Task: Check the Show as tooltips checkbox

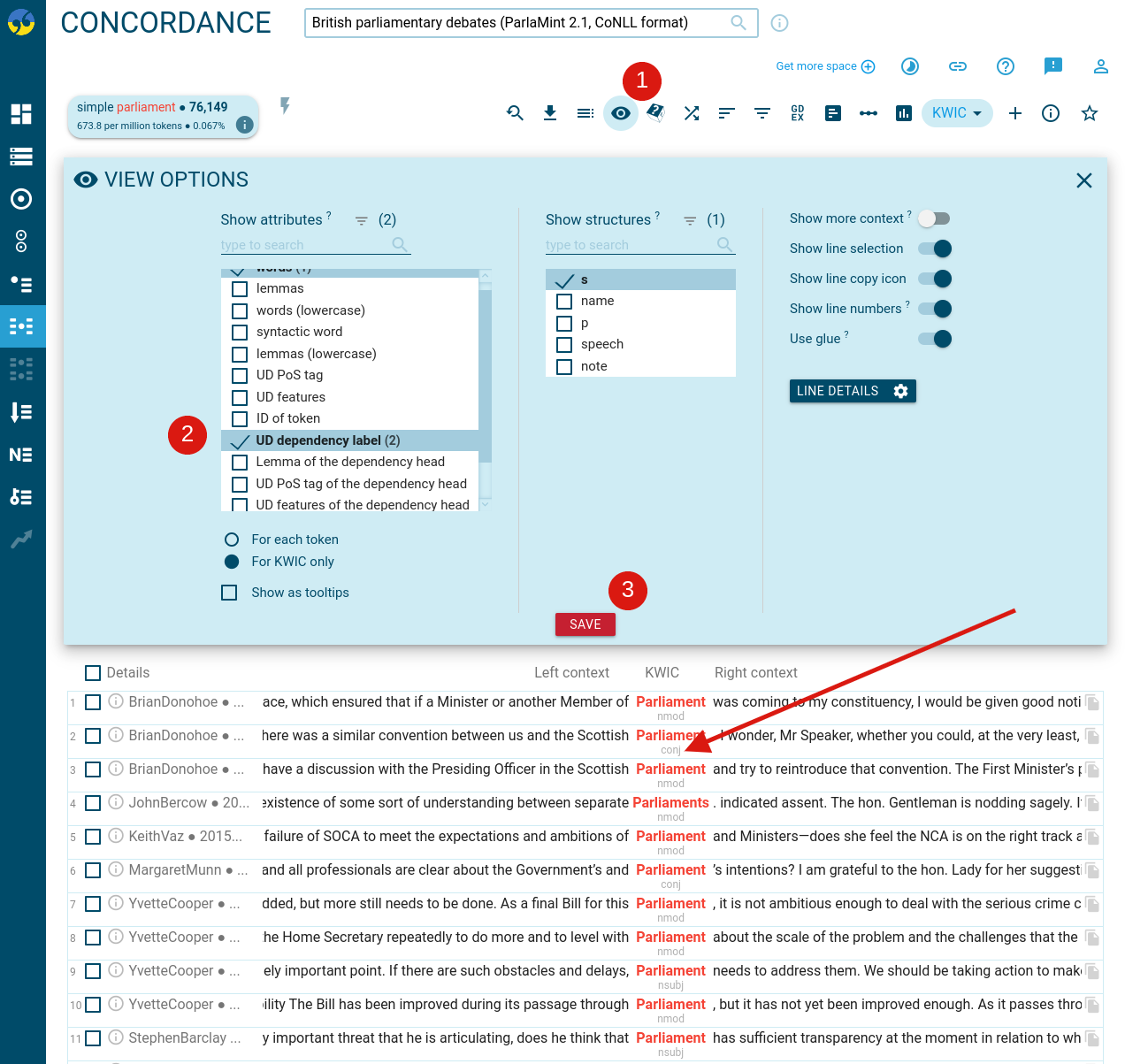Action: tap(230, 593)
